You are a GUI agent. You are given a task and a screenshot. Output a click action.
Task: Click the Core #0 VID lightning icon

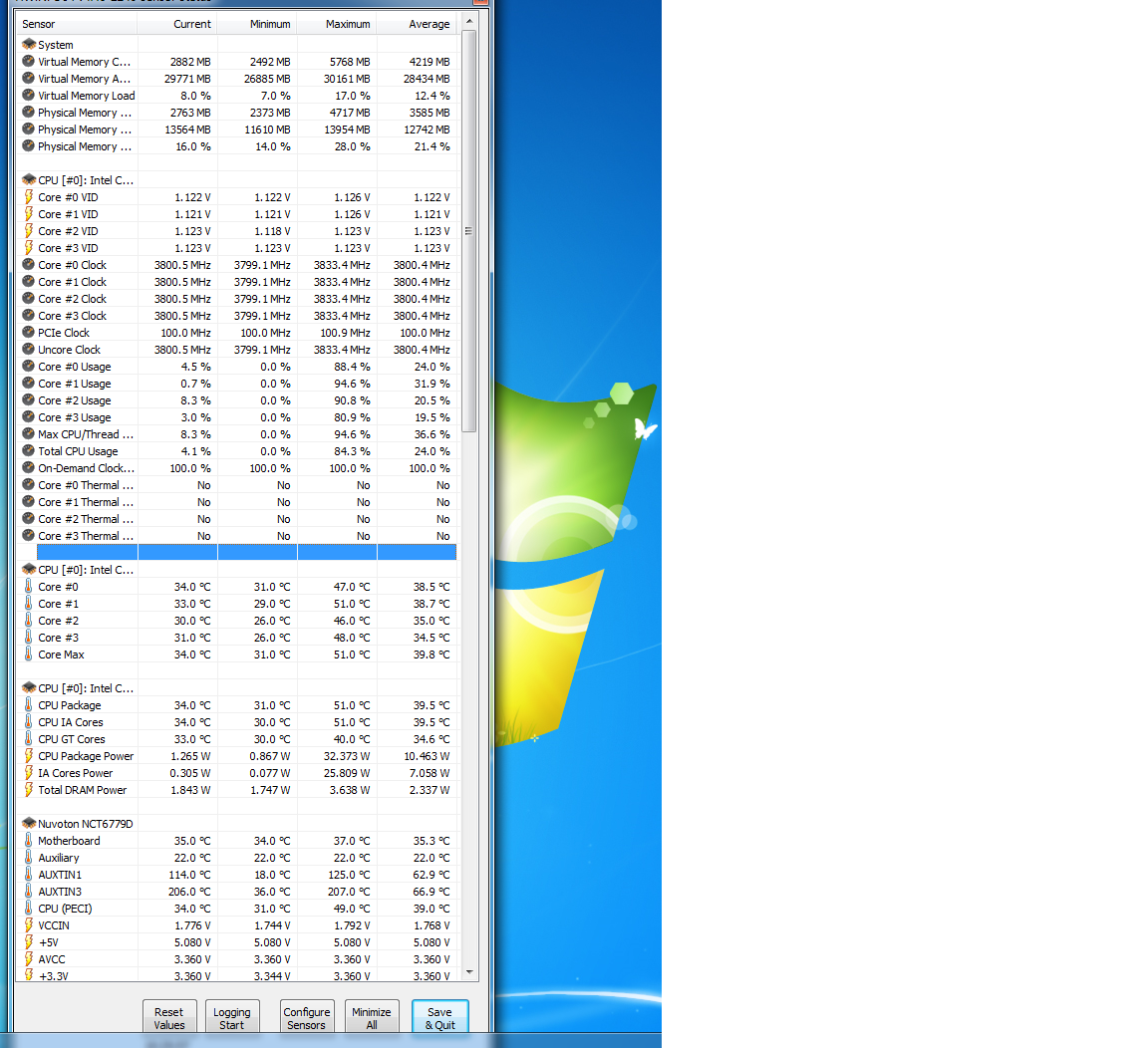coord(29,197)
